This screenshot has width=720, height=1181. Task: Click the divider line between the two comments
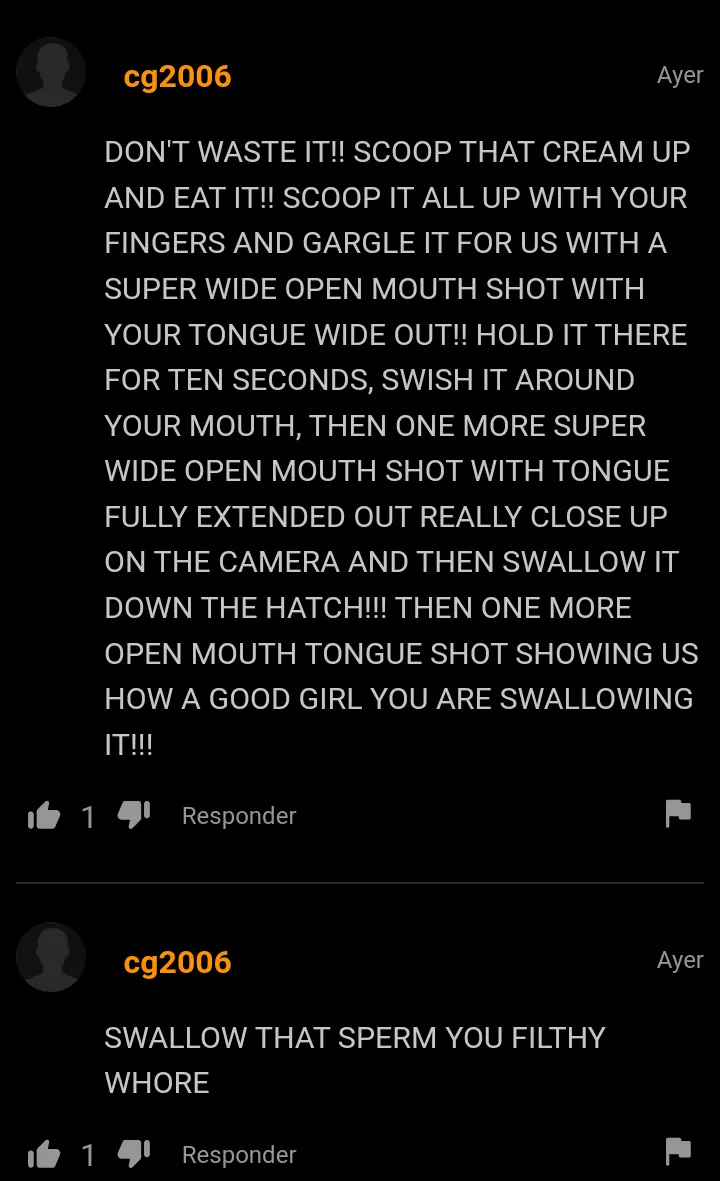coord(360,882)
